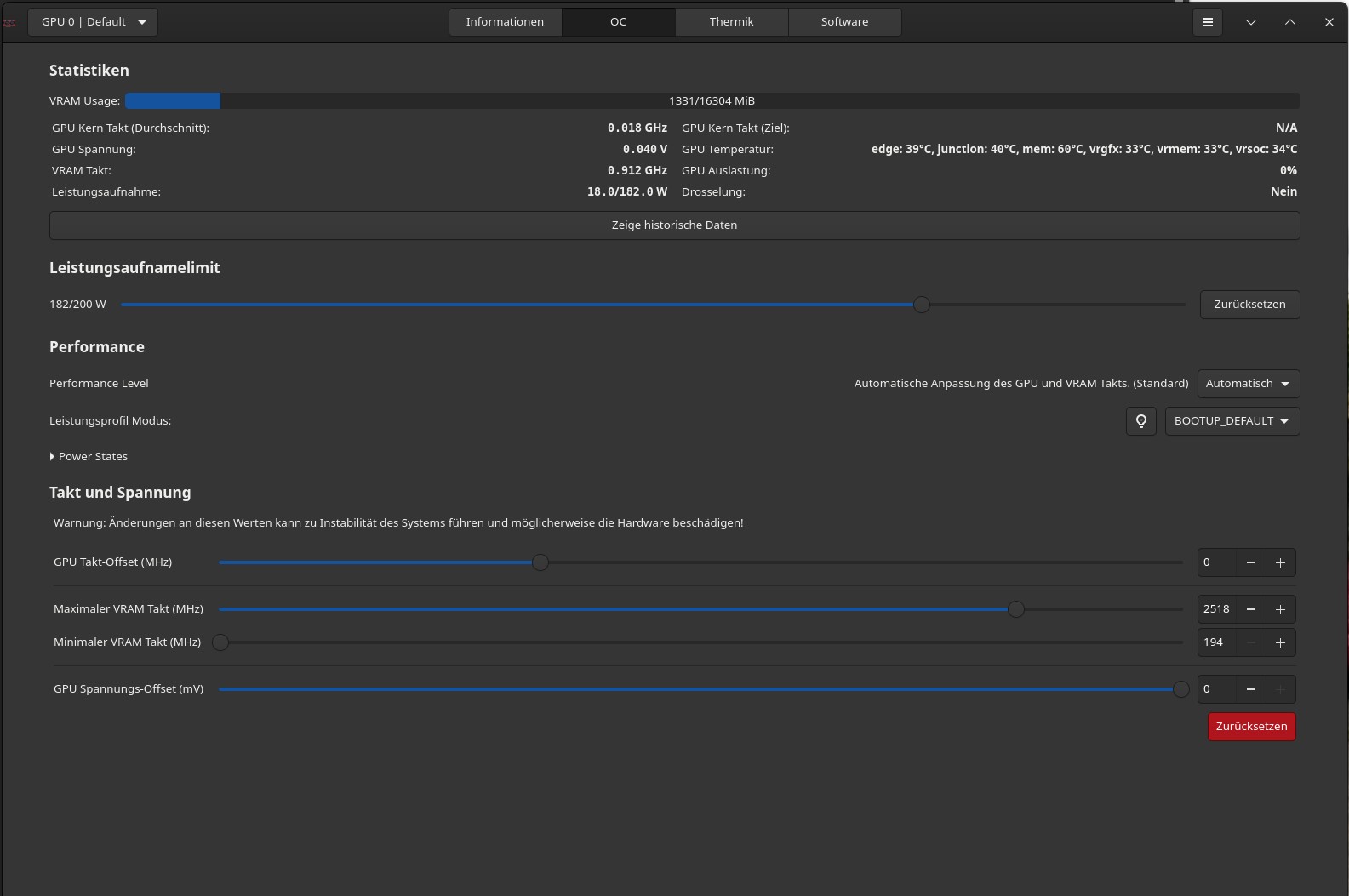Click the Minimaler VRAM Takt value 194
Viewport: 1349px width, 896px height.
coord(1216,642)
